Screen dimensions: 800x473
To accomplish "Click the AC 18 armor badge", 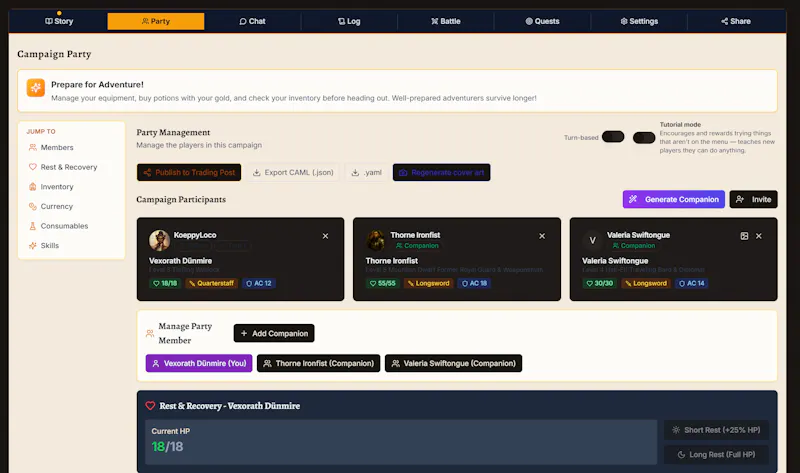I will click(x=474, y=283).
